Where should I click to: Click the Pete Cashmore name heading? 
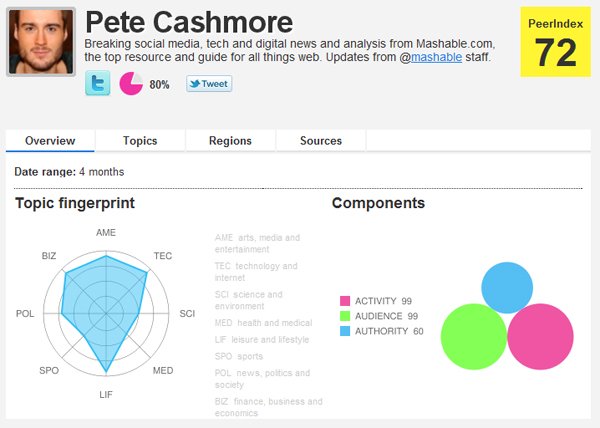(189, 22)
